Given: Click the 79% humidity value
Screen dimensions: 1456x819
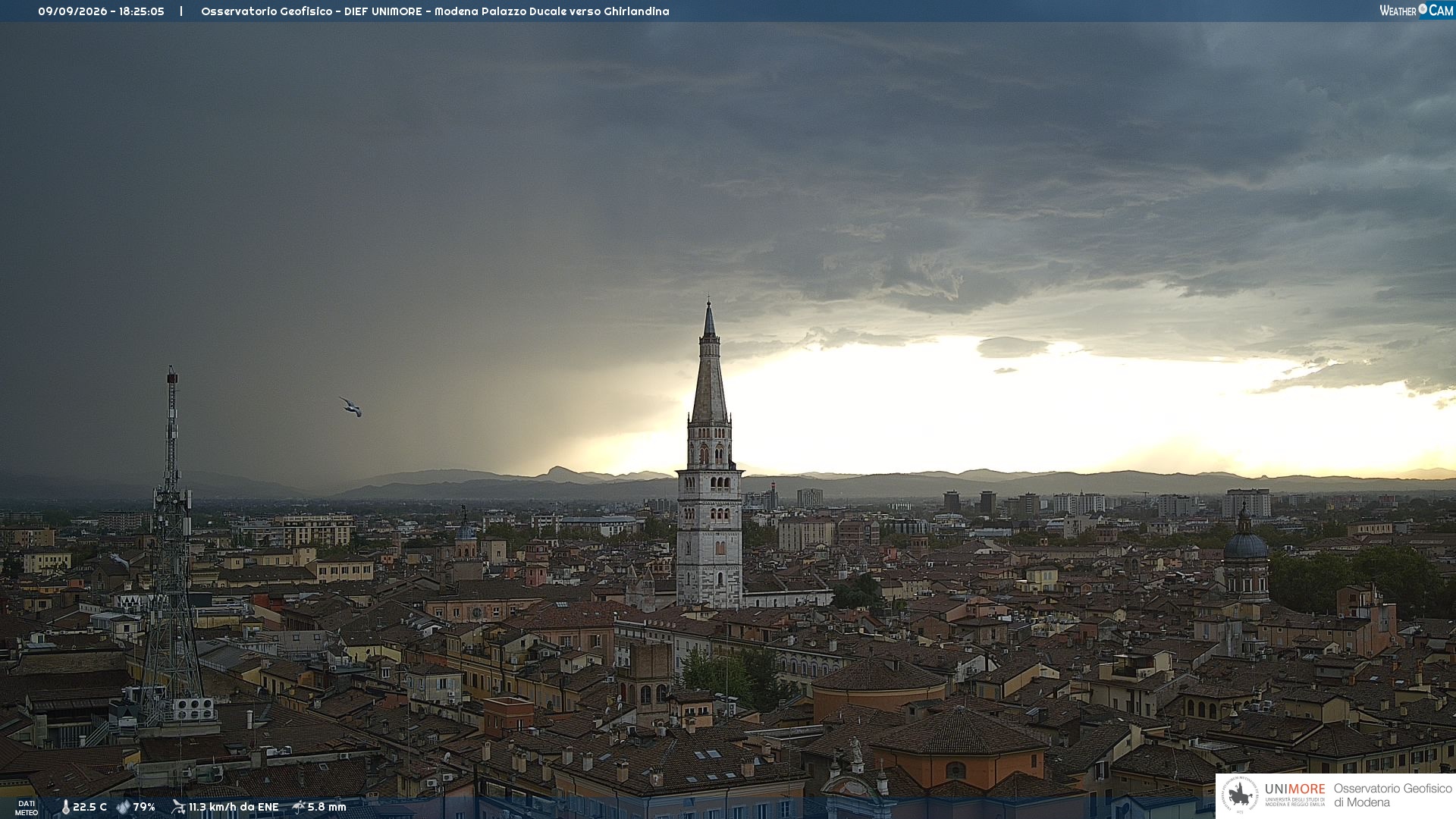Looking at the screenshot, I should [x=144, y=807].
